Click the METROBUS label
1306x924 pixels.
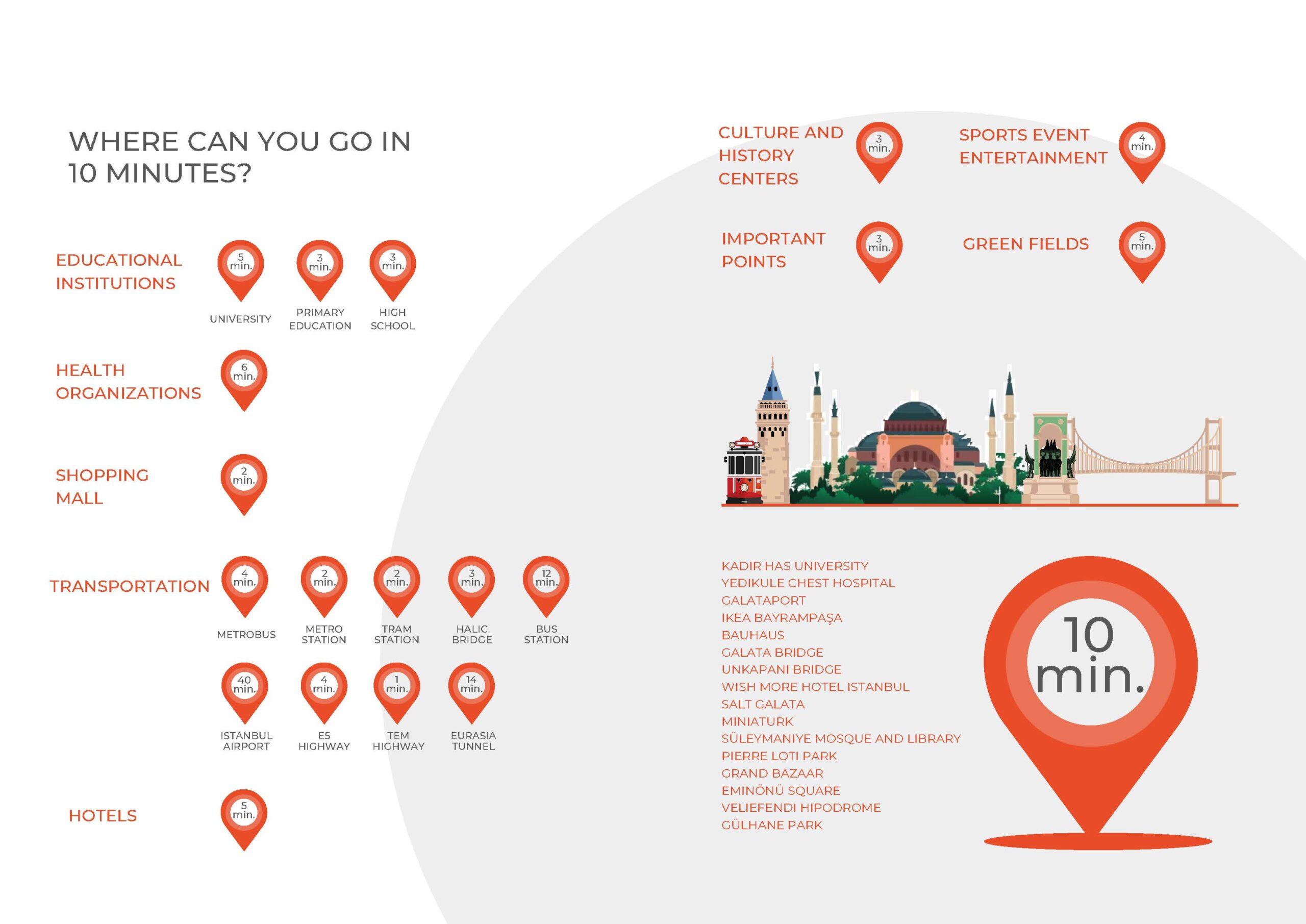(246, 634)
